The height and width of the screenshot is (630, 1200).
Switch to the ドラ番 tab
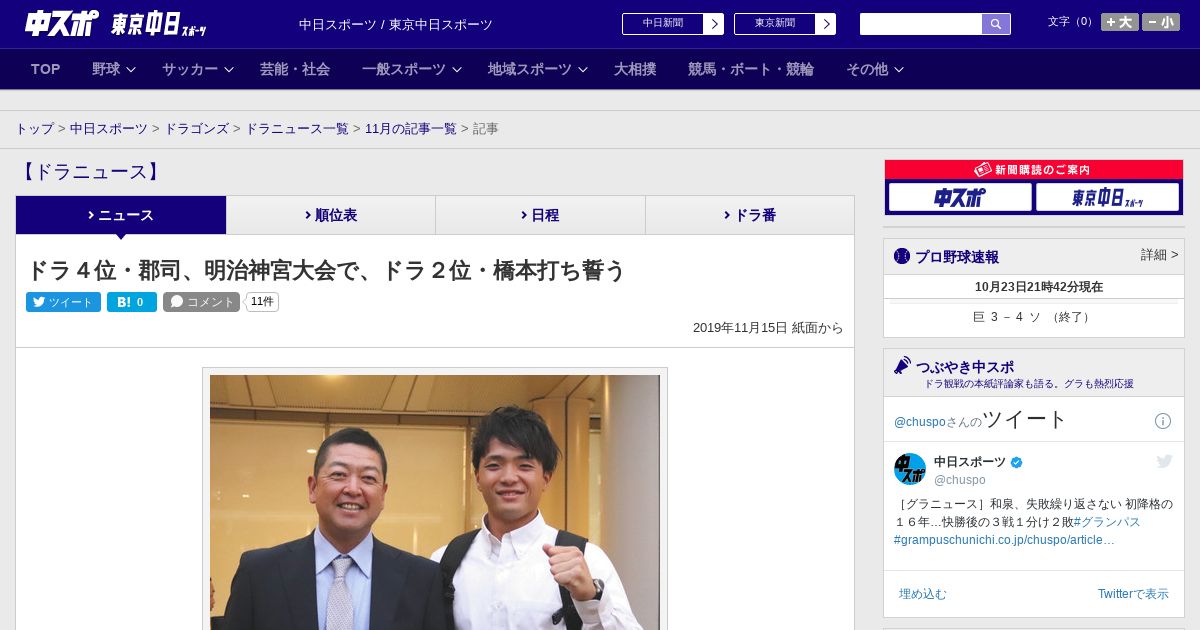coord(750,215)
